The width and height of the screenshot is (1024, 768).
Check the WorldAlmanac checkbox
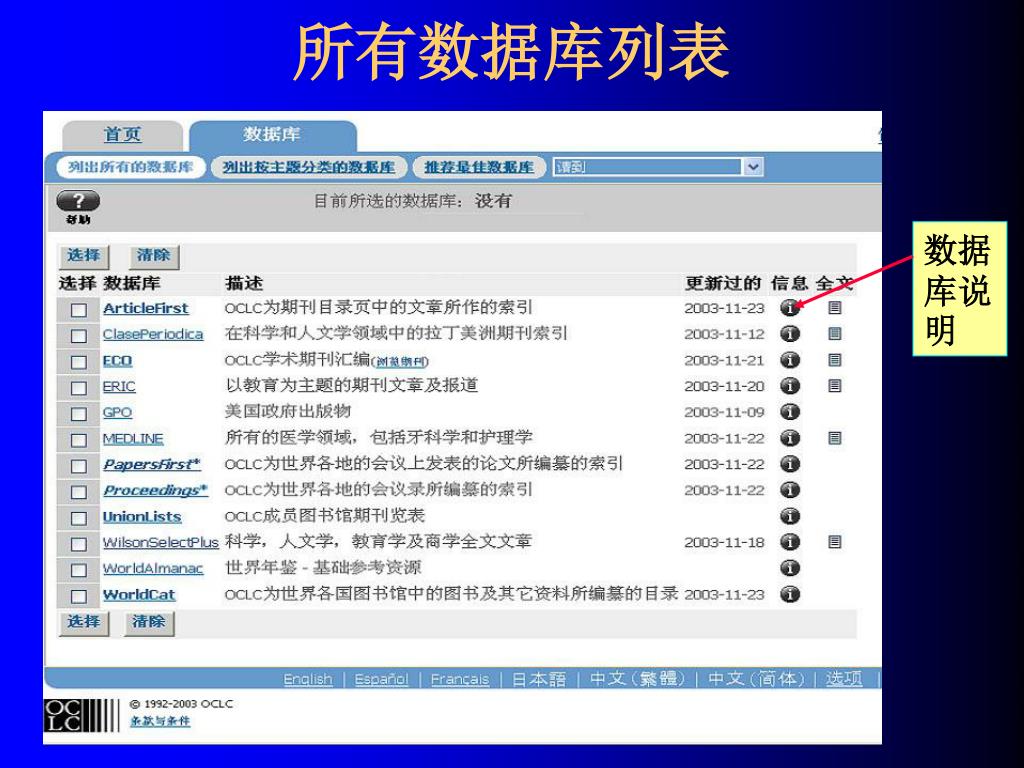click(78, 570)
